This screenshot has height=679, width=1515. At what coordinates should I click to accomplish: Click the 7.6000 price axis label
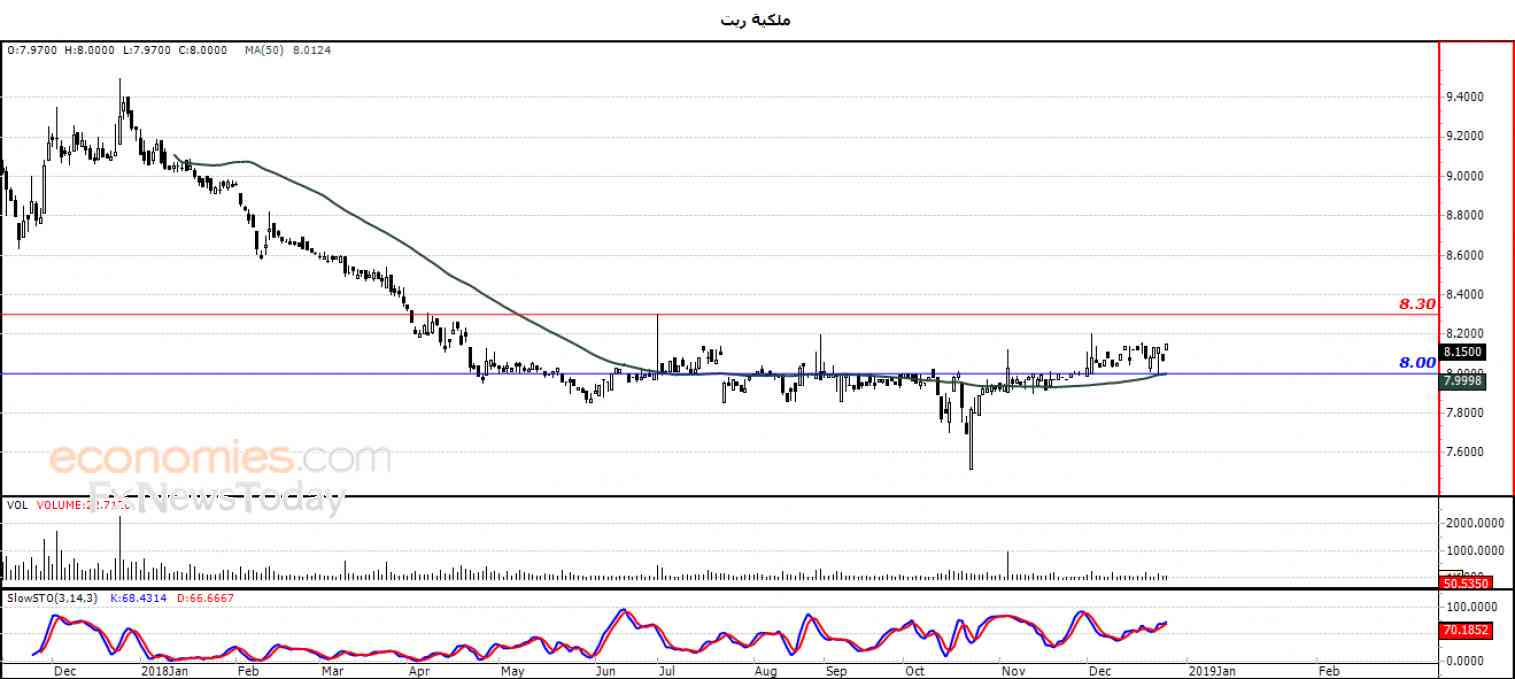click(1464, 452)
